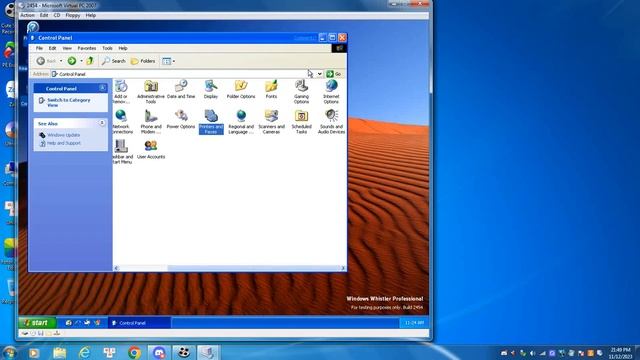Open Add or Remove Programs icon

(x=121, y=91)
